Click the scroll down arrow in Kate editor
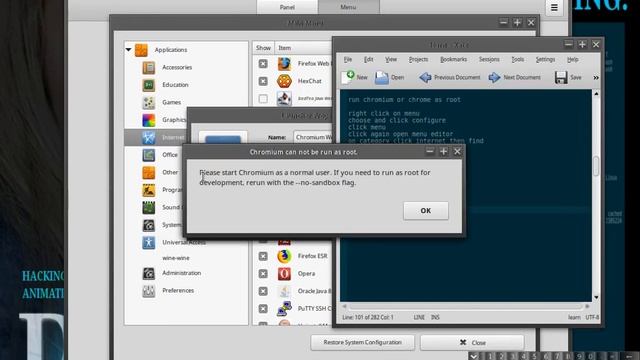The width and height of the screenshot is (640, 360). [x=596, y=298]
